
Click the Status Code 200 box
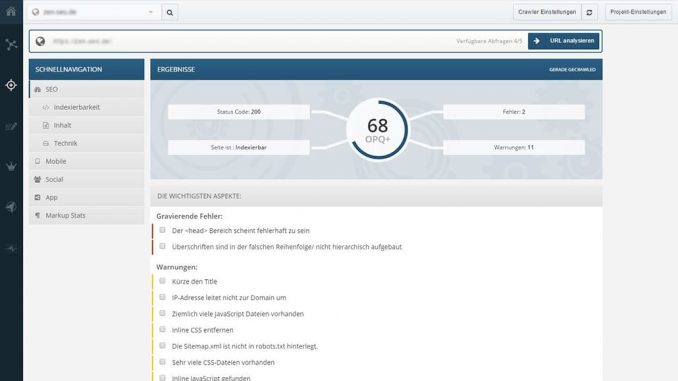(x=239, y=112)
